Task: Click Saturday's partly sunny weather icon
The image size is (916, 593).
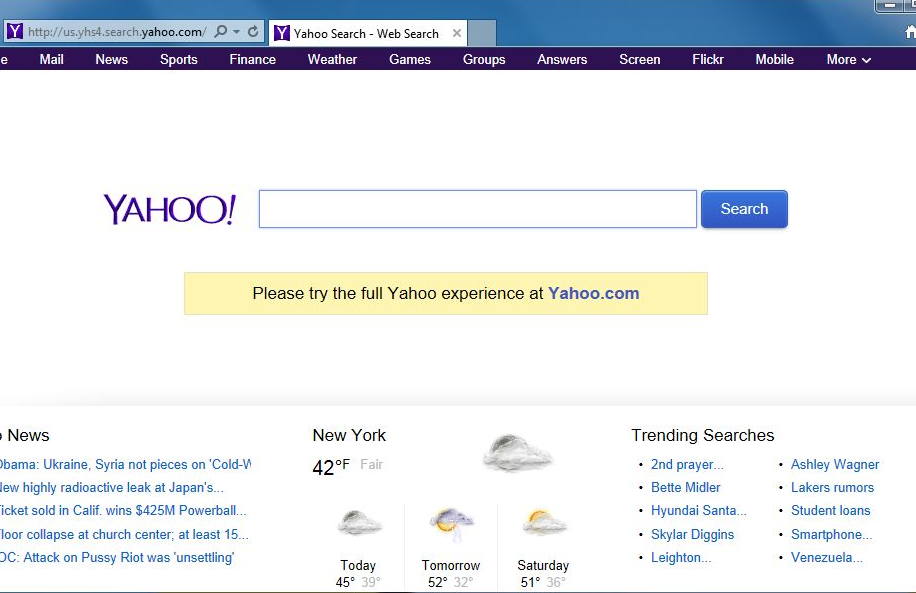Action: point(543,522)
